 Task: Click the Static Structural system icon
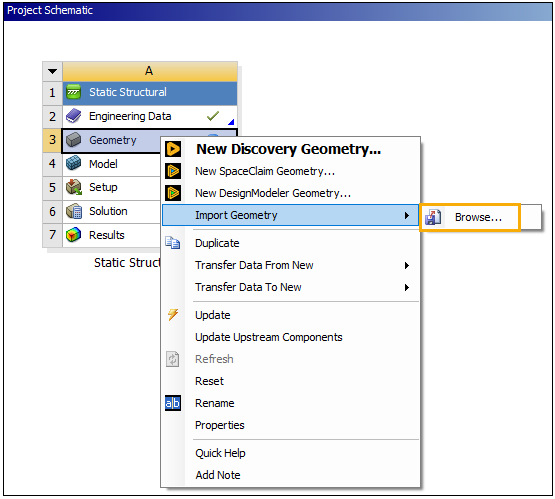pos(74,92)
